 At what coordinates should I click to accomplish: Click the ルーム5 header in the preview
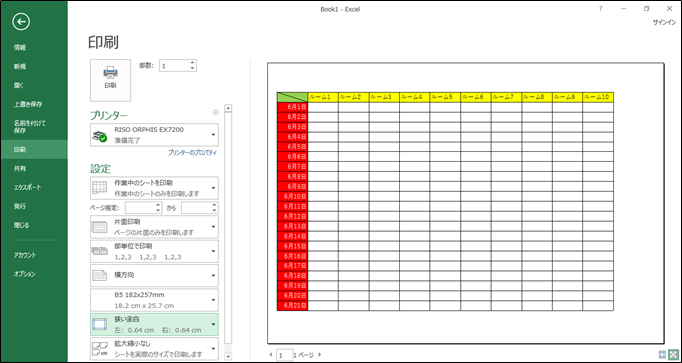click(445, 97)
